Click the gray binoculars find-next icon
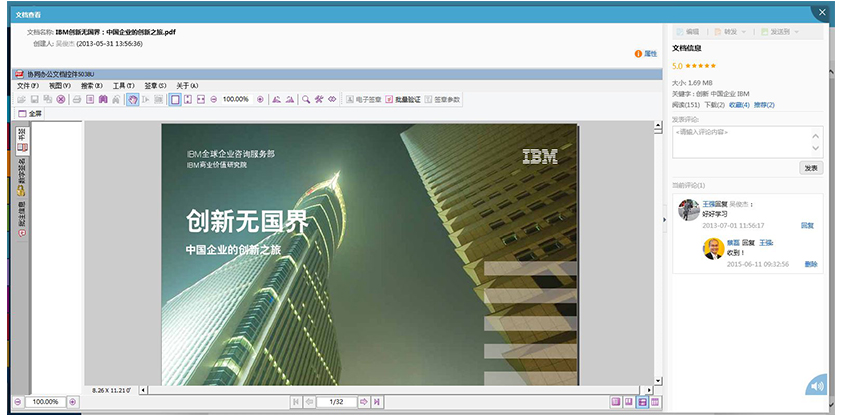The image size is (842, 415). pos(116,99)
